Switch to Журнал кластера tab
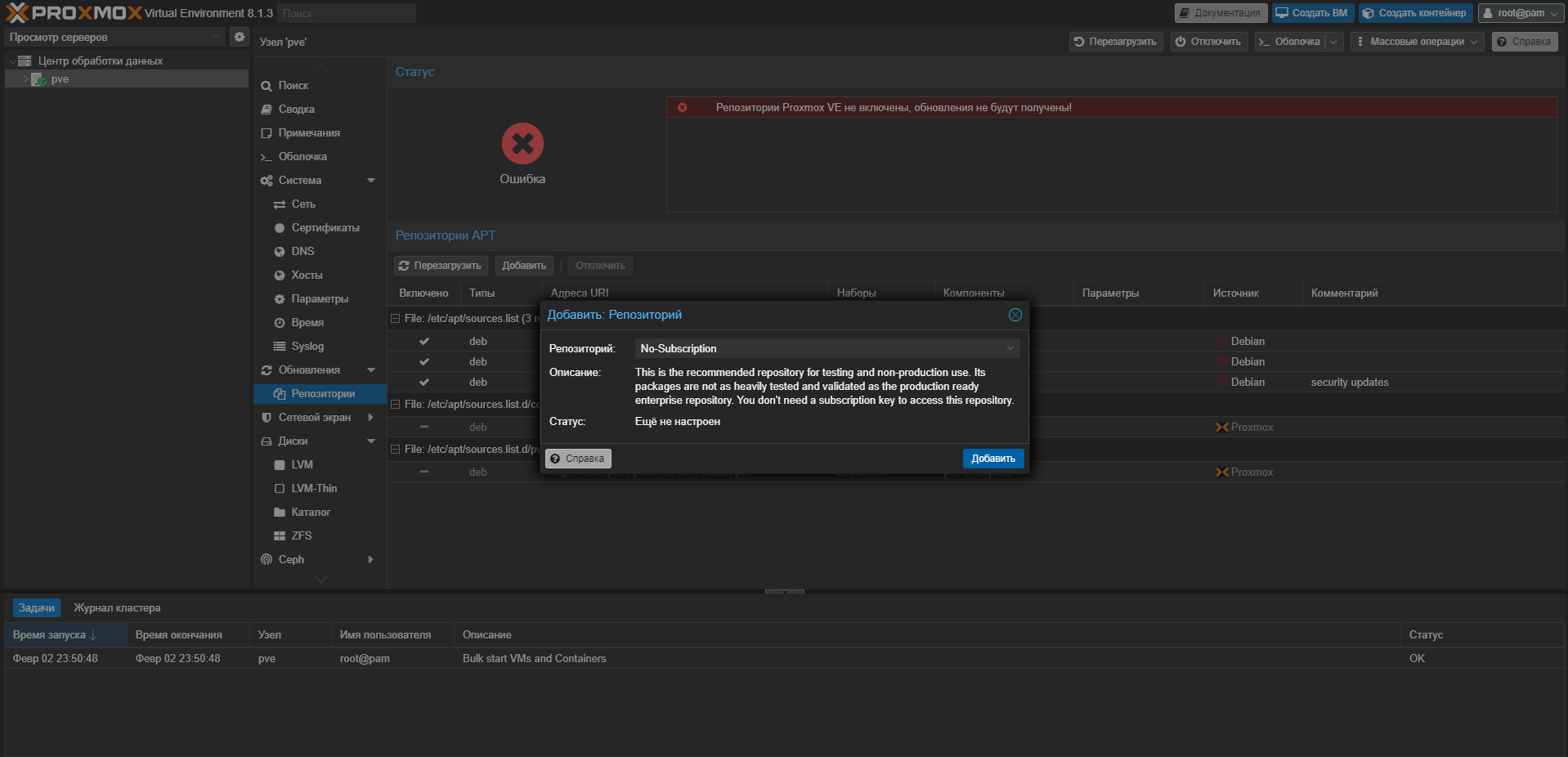Viewport: 1568px width, 757px height. click(117, 607)
